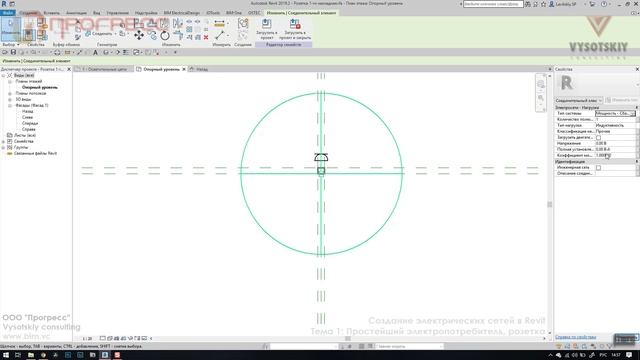The image size is (640, 360).
Task: Toggle the 'Загрузить двигате...' checkbox
Action: (598, 138)
